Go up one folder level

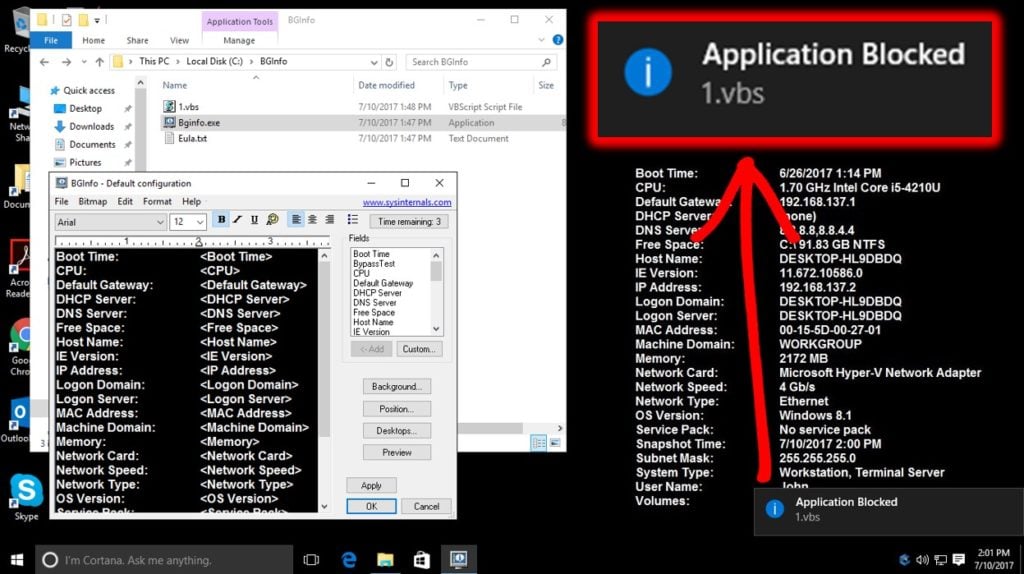pos(99,62)
